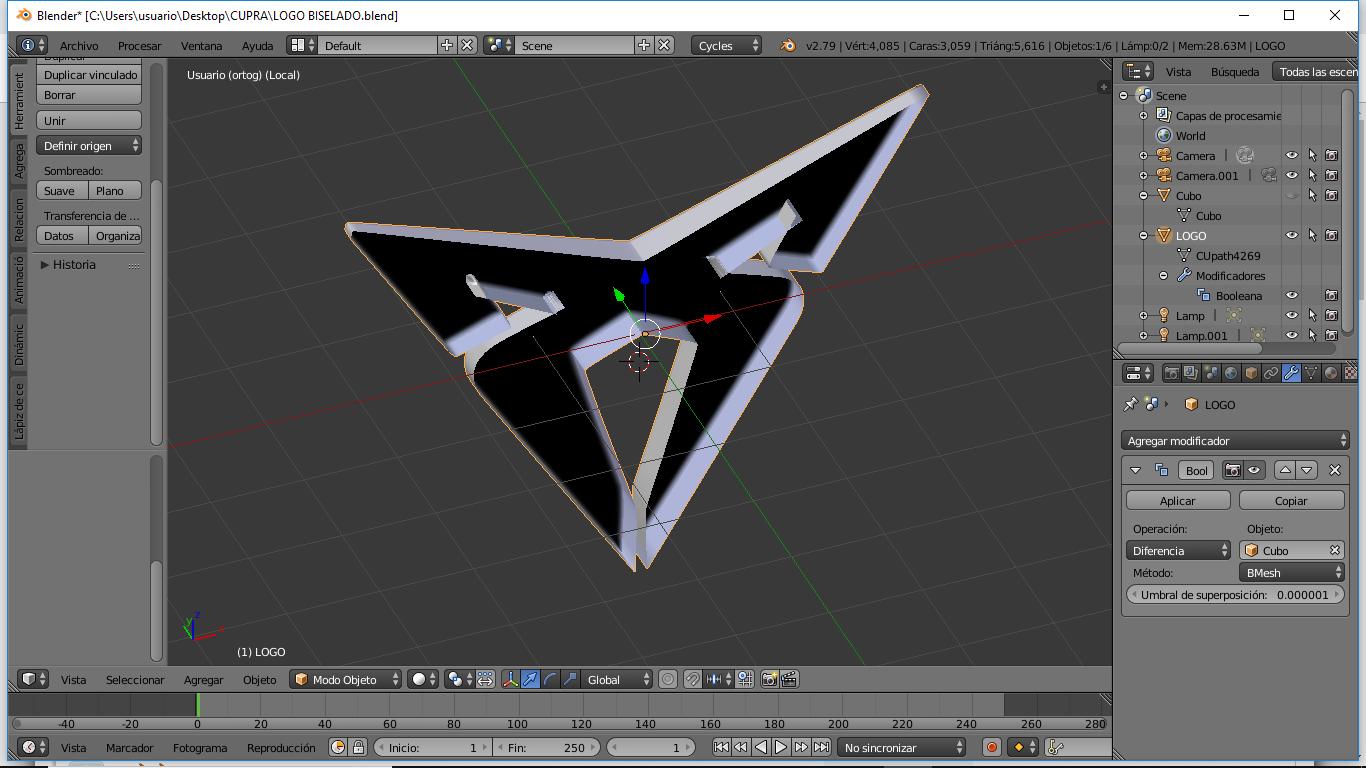The width and height of the screenshot is (1366, 768).
Task: Open the Cycles render engine dropdown
Action: pos(726,45)
